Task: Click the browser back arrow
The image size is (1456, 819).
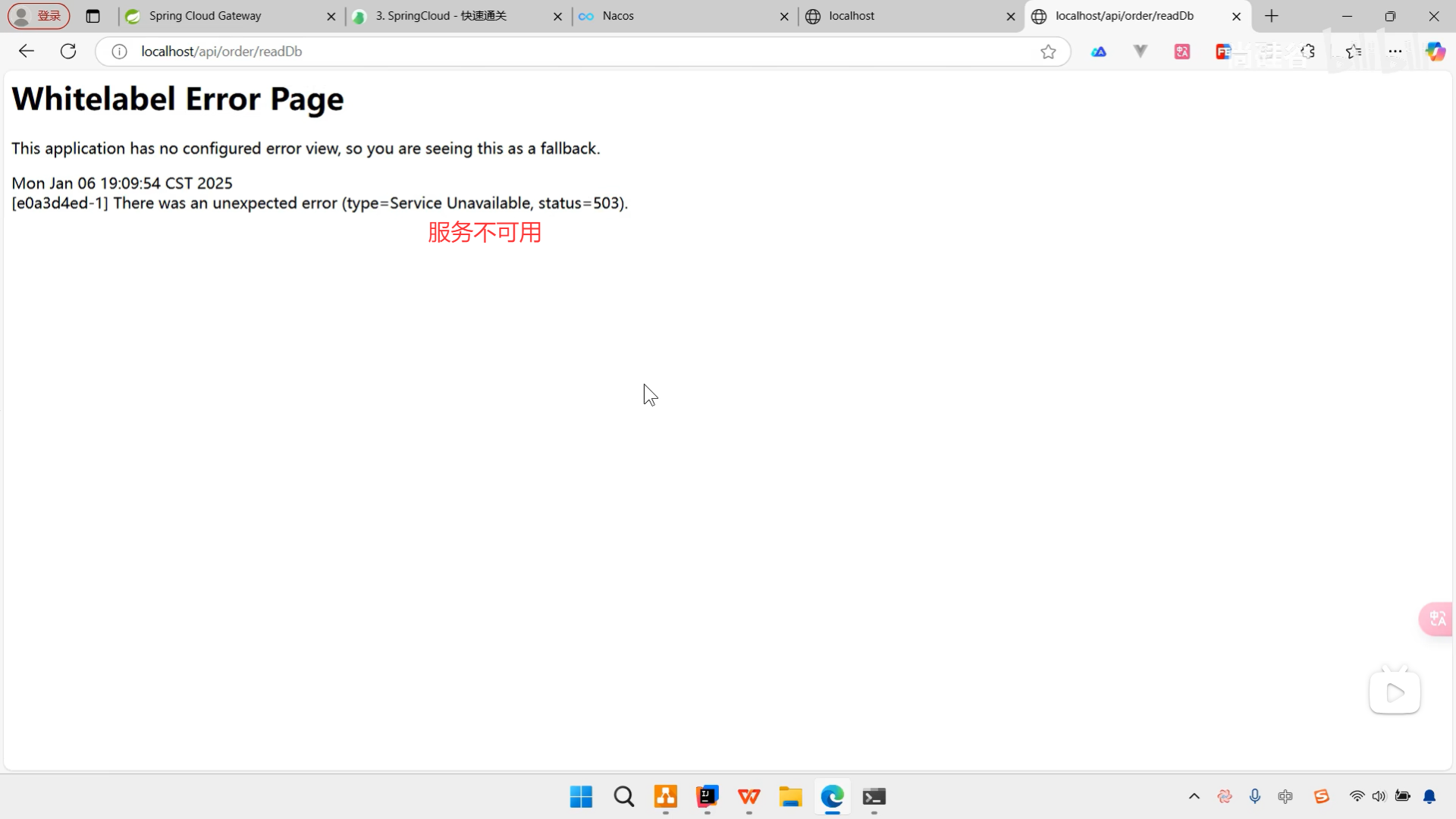Action: (x=27, y=51)
